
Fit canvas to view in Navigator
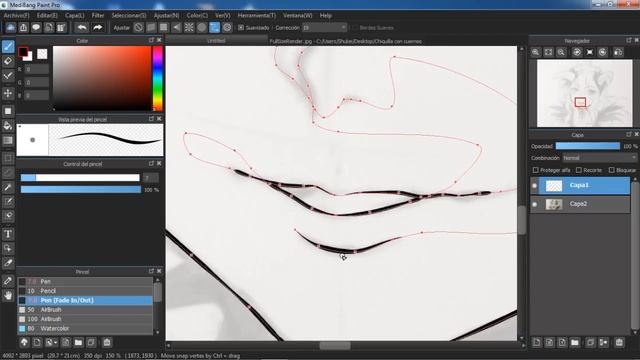[x=549, y=52]
